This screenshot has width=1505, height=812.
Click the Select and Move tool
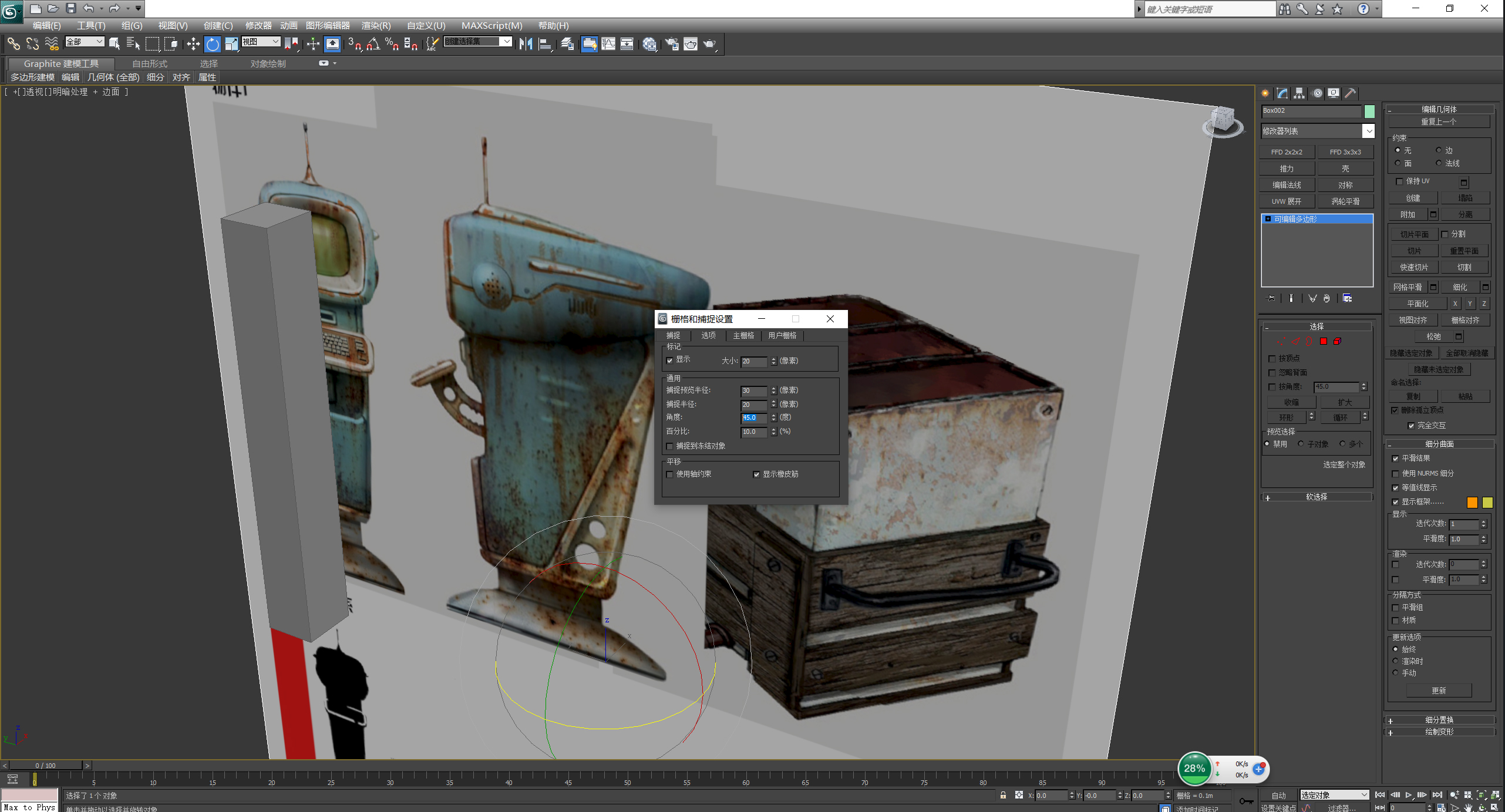pyautogui.click(x=193, y=44)
